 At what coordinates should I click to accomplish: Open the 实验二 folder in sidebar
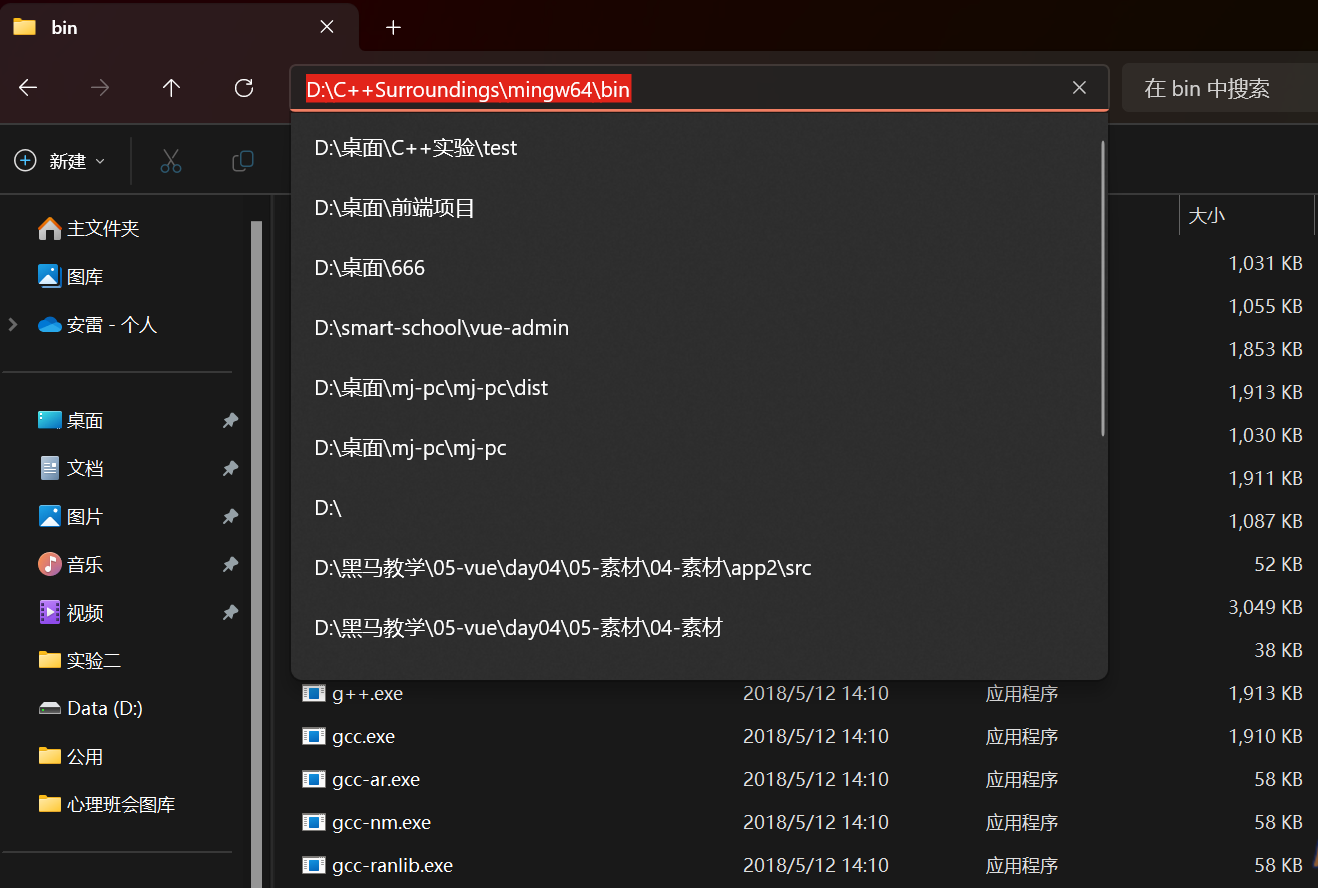(79, 661)
